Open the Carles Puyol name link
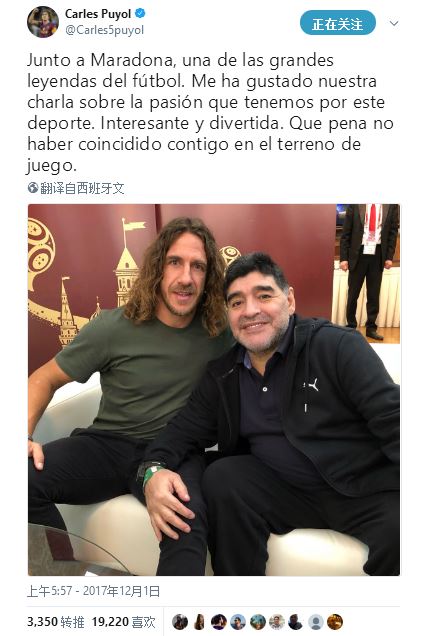This screenshot has width=426, height=636. 98,14
